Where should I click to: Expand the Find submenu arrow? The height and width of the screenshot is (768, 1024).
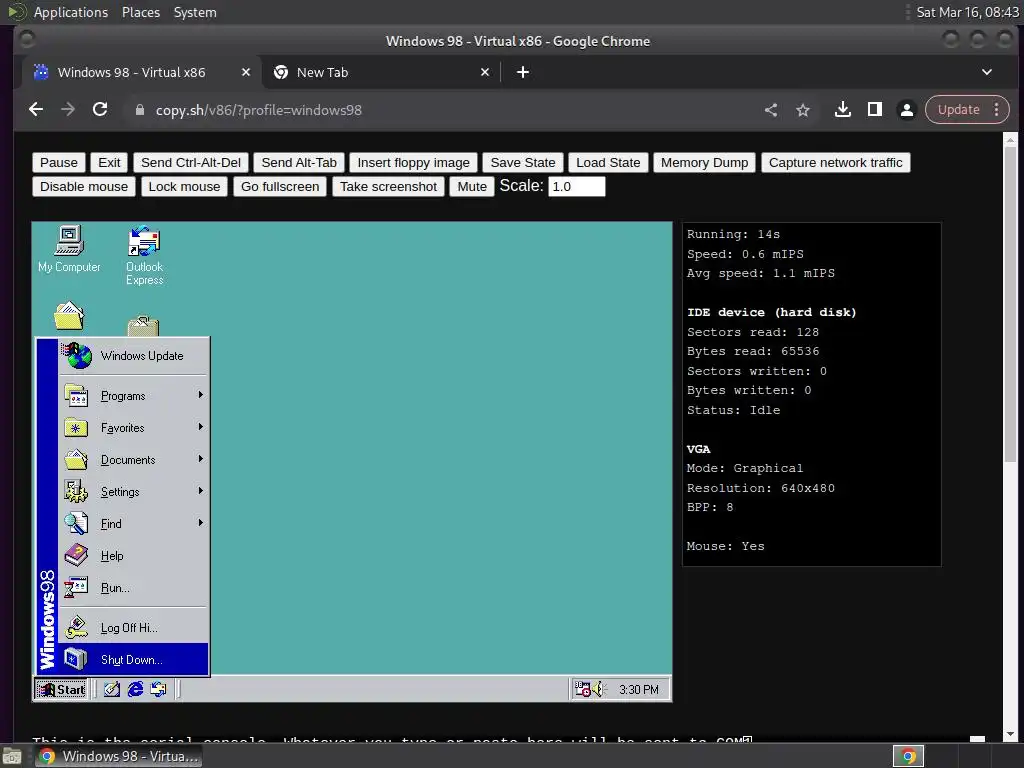[x=200, y=523]
